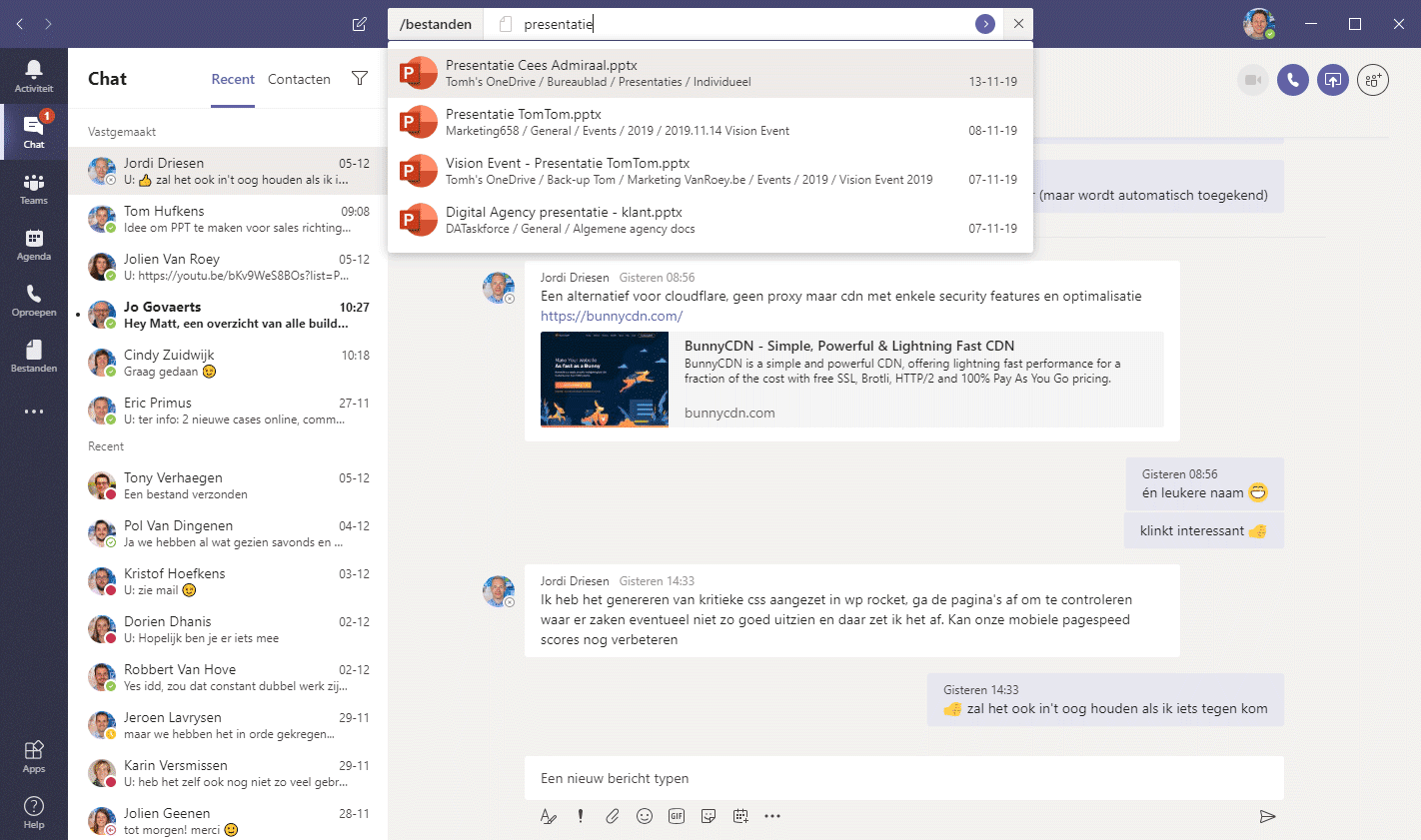Click the new message text box
The width and height of the screenshot is (1421, 840).
[903, 778]
